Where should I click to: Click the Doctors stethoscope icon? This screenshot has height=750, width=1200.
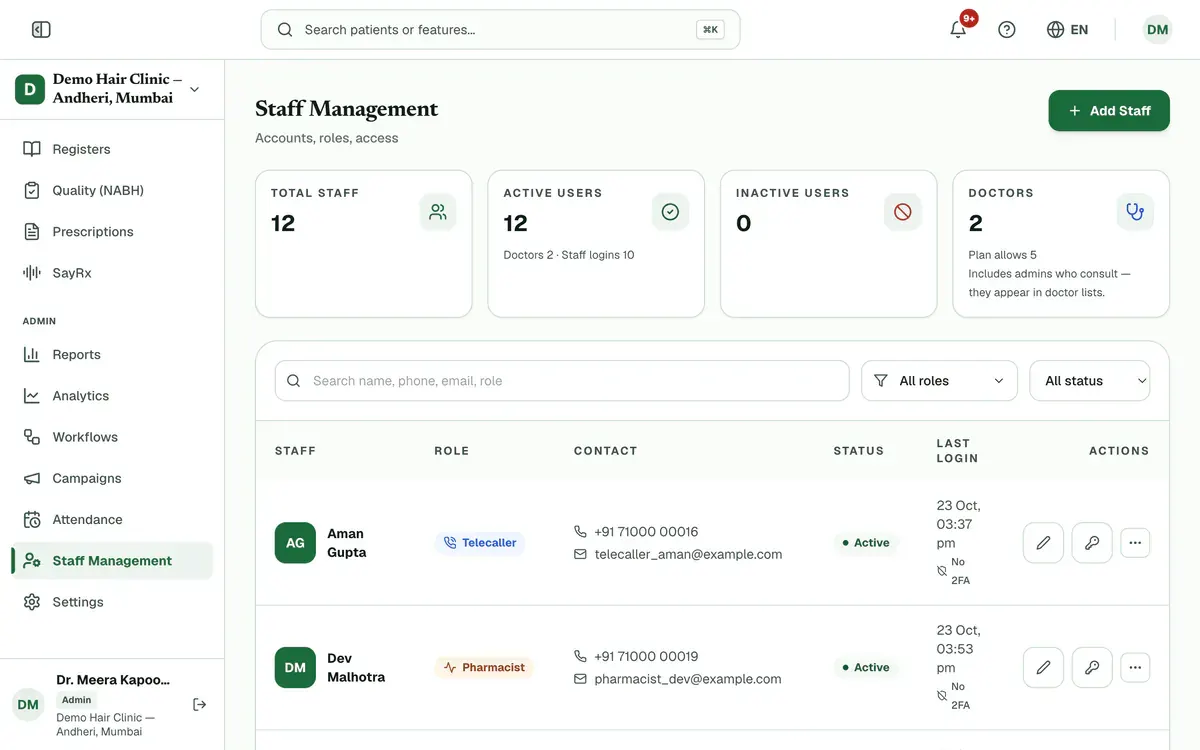(x=1135, y=212)
